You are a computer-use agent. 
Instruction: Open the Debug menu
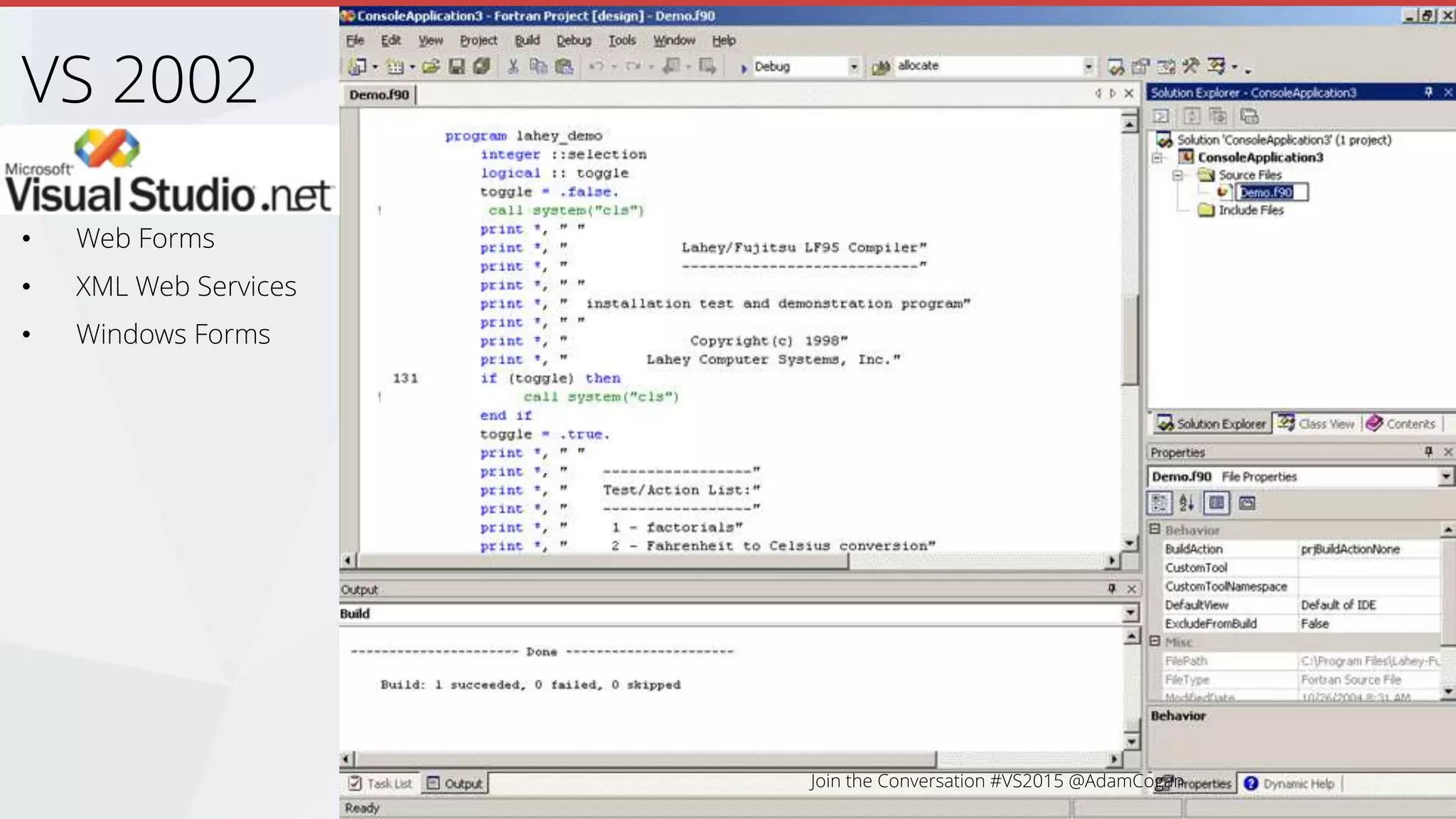pos(574,41)
